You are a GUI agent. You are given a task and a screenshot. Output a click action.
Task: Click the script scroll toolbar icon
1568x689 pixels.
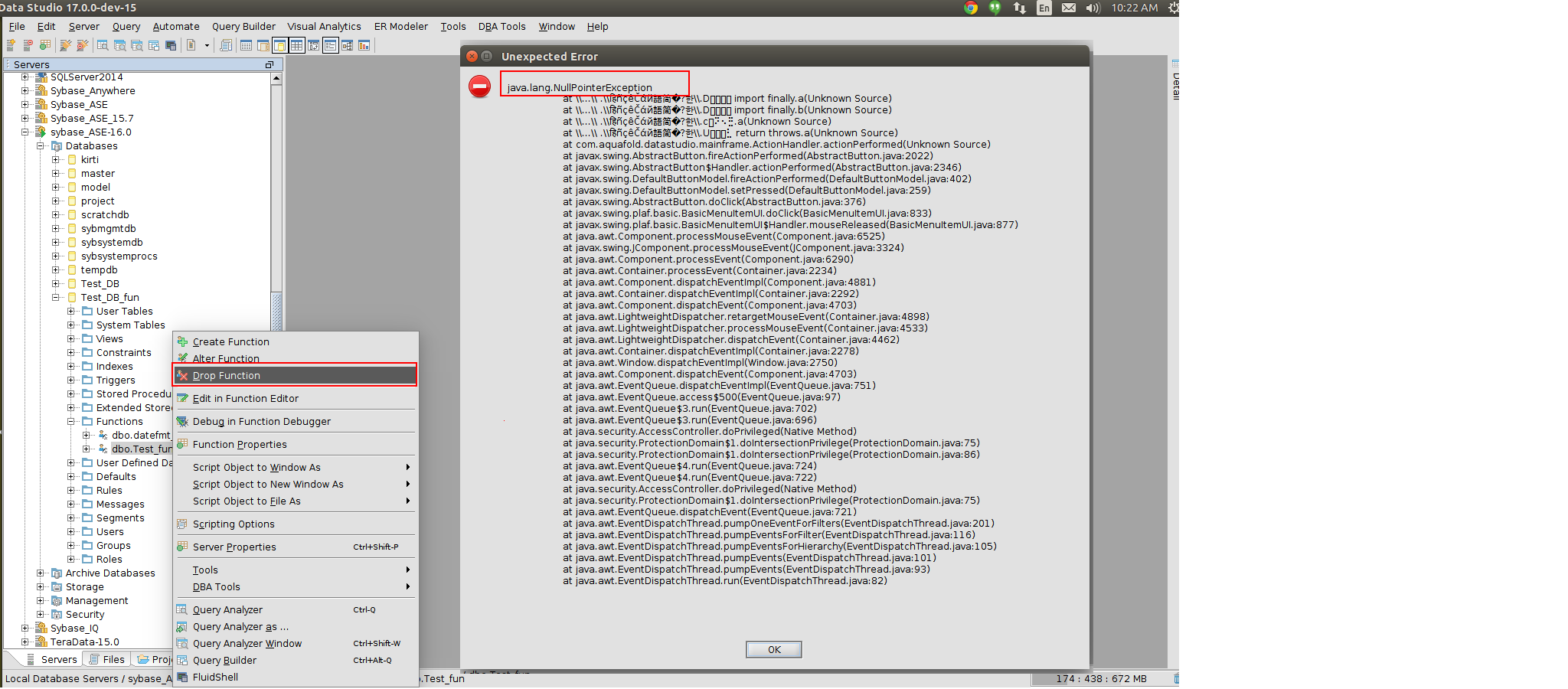point(226,46)
